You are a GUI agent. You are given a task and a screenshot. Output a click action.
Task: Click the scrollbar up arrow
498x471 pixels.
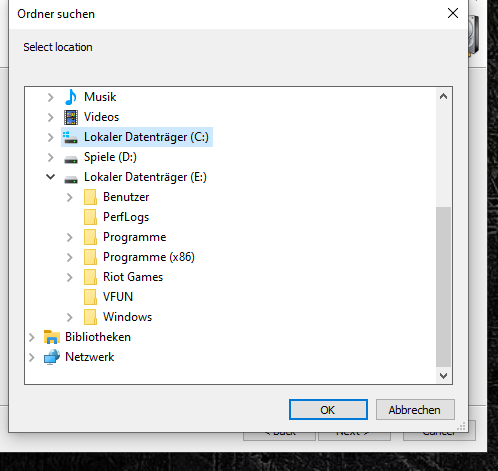click(443, 97)
